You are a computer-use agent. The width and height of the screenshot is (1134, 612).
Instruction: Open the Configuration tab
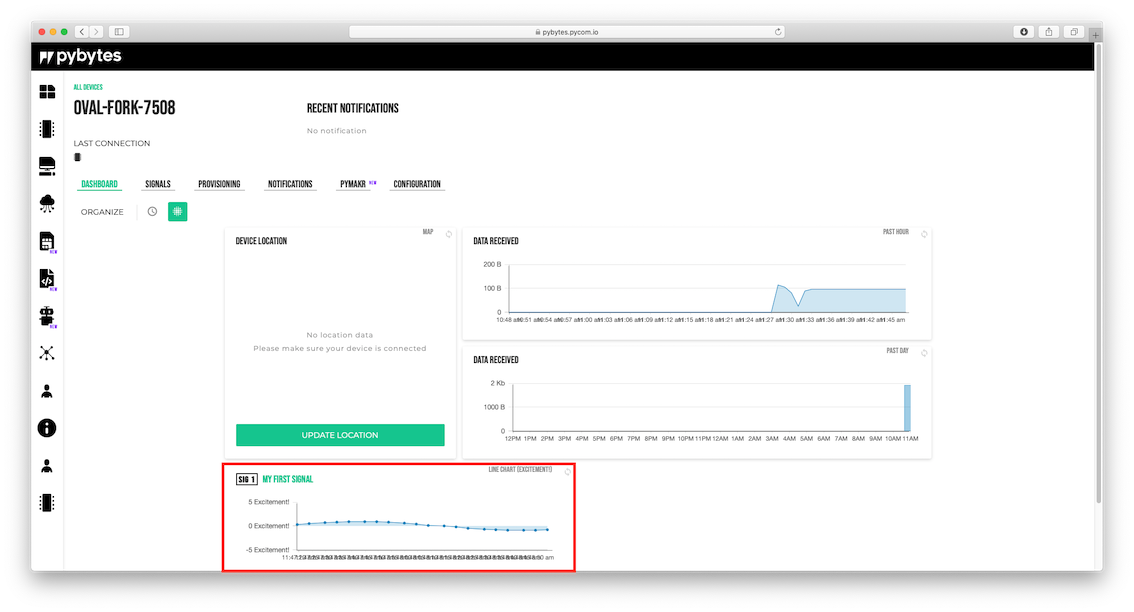[x=417, y=184]
